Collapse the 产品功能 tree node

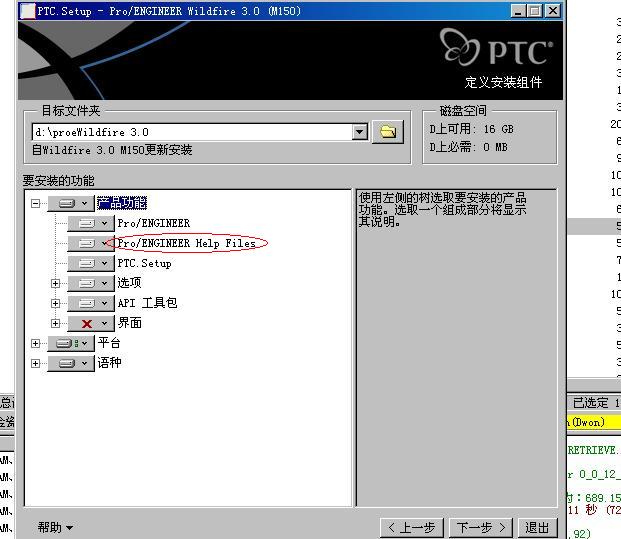(x=36, y=204)
